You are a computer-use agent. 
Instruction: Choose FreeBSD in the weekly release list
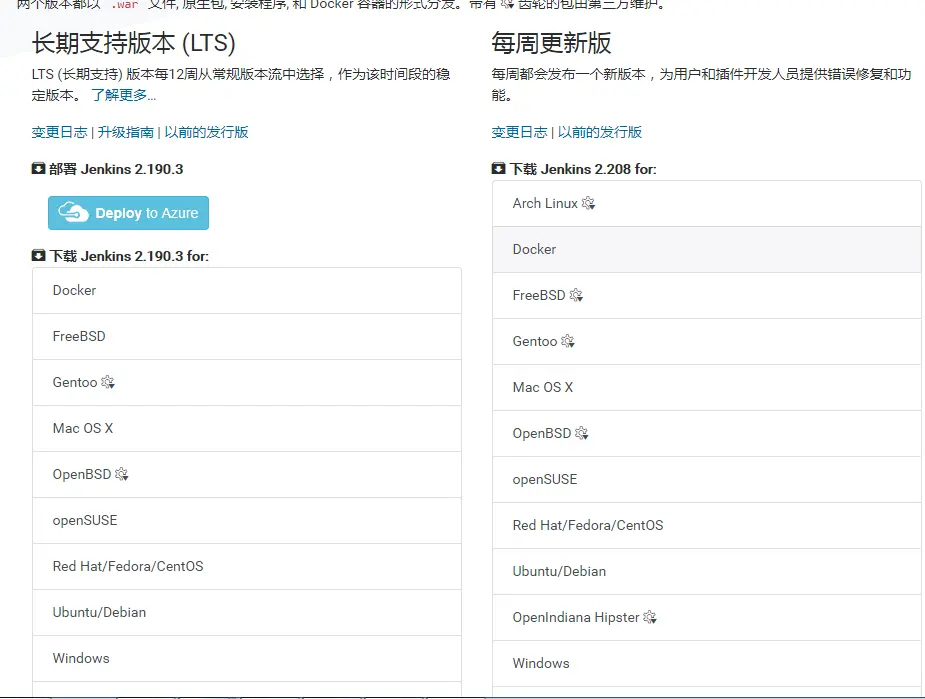(x=707, y=296)
